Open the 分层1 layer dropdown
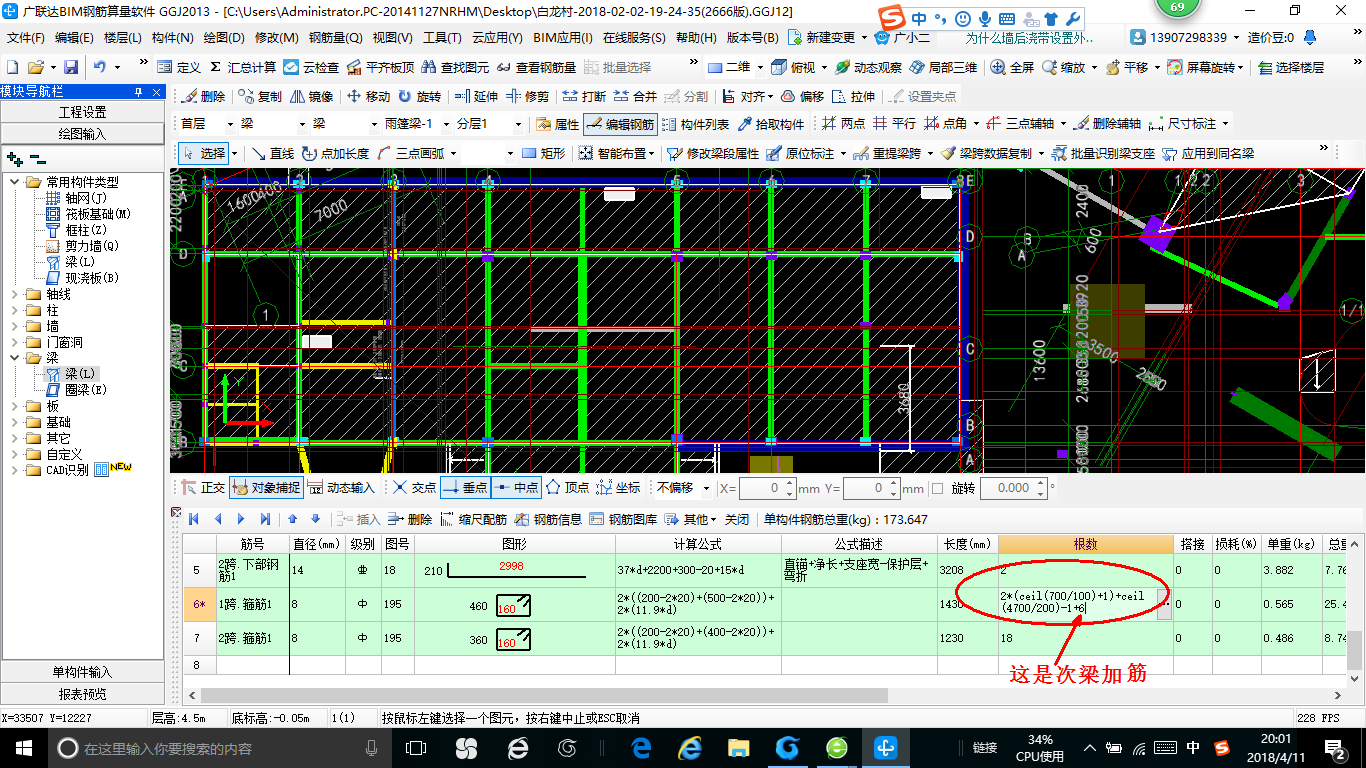Image resolution: width=1366 pixels, height=768 pixels. pyautogui.click(x=517, y=124)
